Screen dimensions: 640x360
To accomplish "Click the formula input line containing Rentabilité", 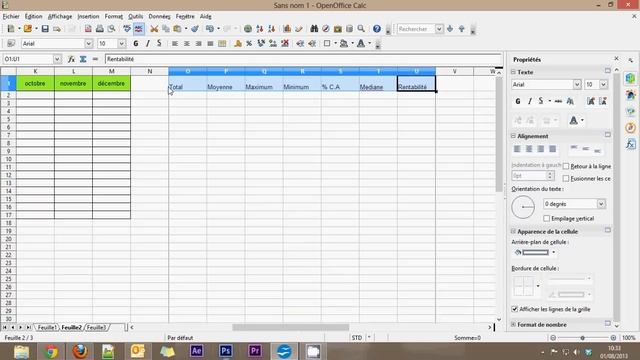I will [303, 59].
